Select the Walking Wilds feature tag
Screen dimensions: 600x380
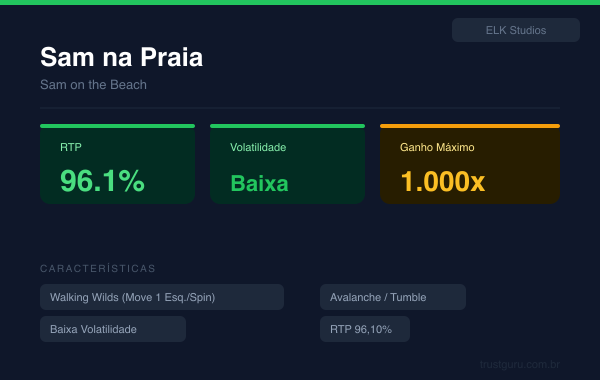162,297
